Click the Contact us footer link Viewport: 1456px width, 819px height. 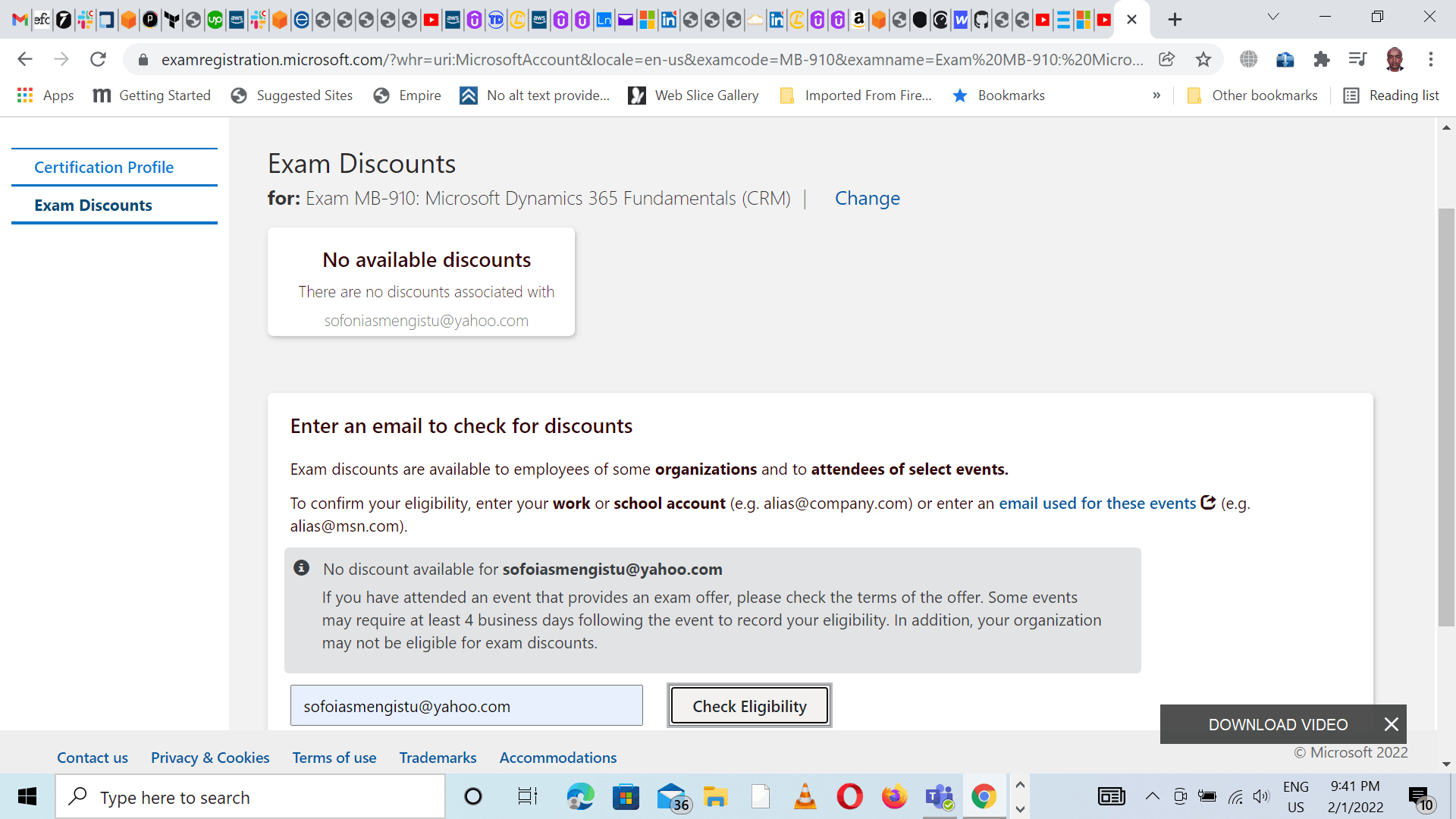click(x=92, y=757)
